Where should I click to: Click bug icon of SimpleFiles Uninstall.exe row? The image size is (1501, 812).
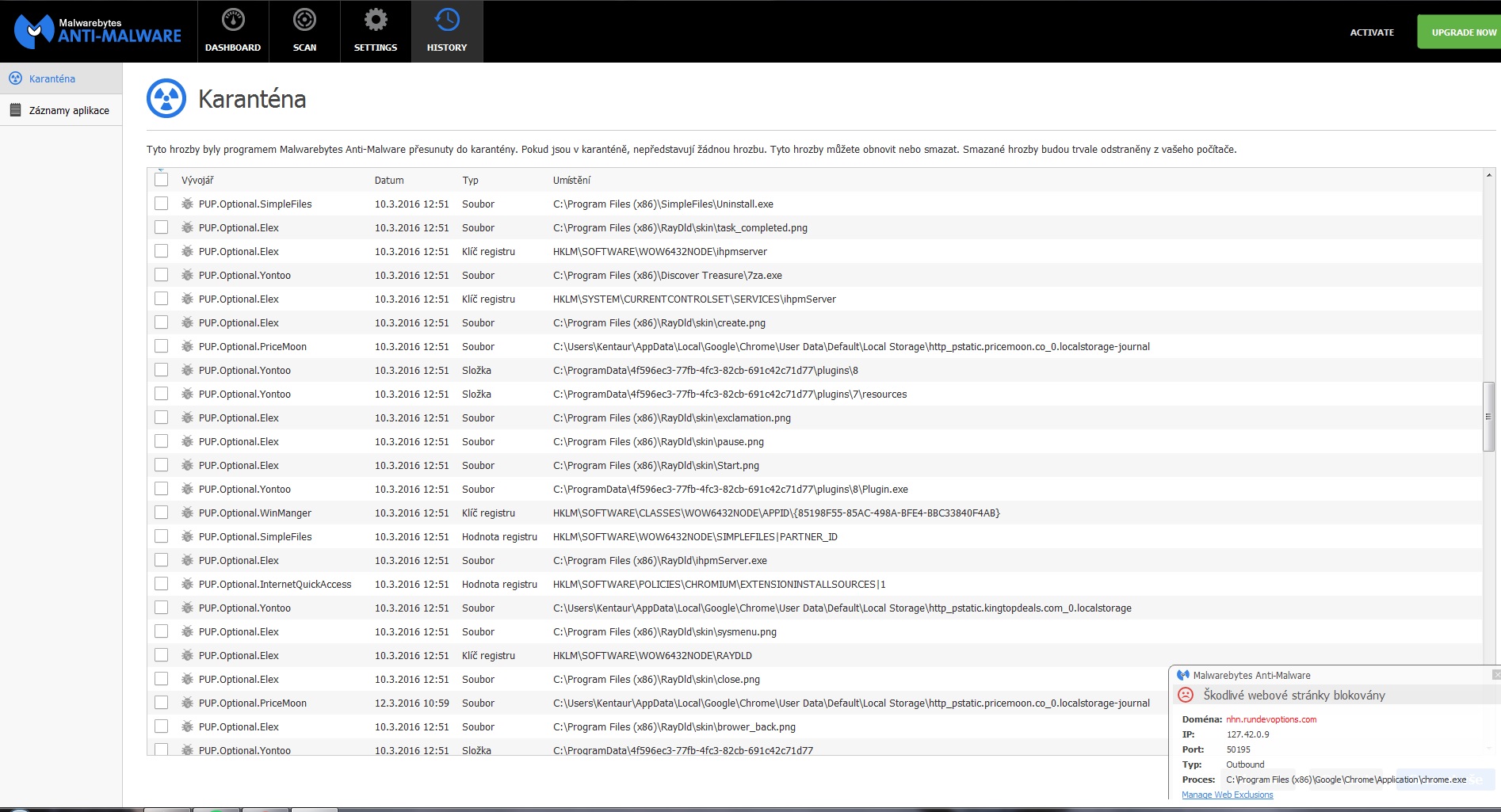point(187,204)
